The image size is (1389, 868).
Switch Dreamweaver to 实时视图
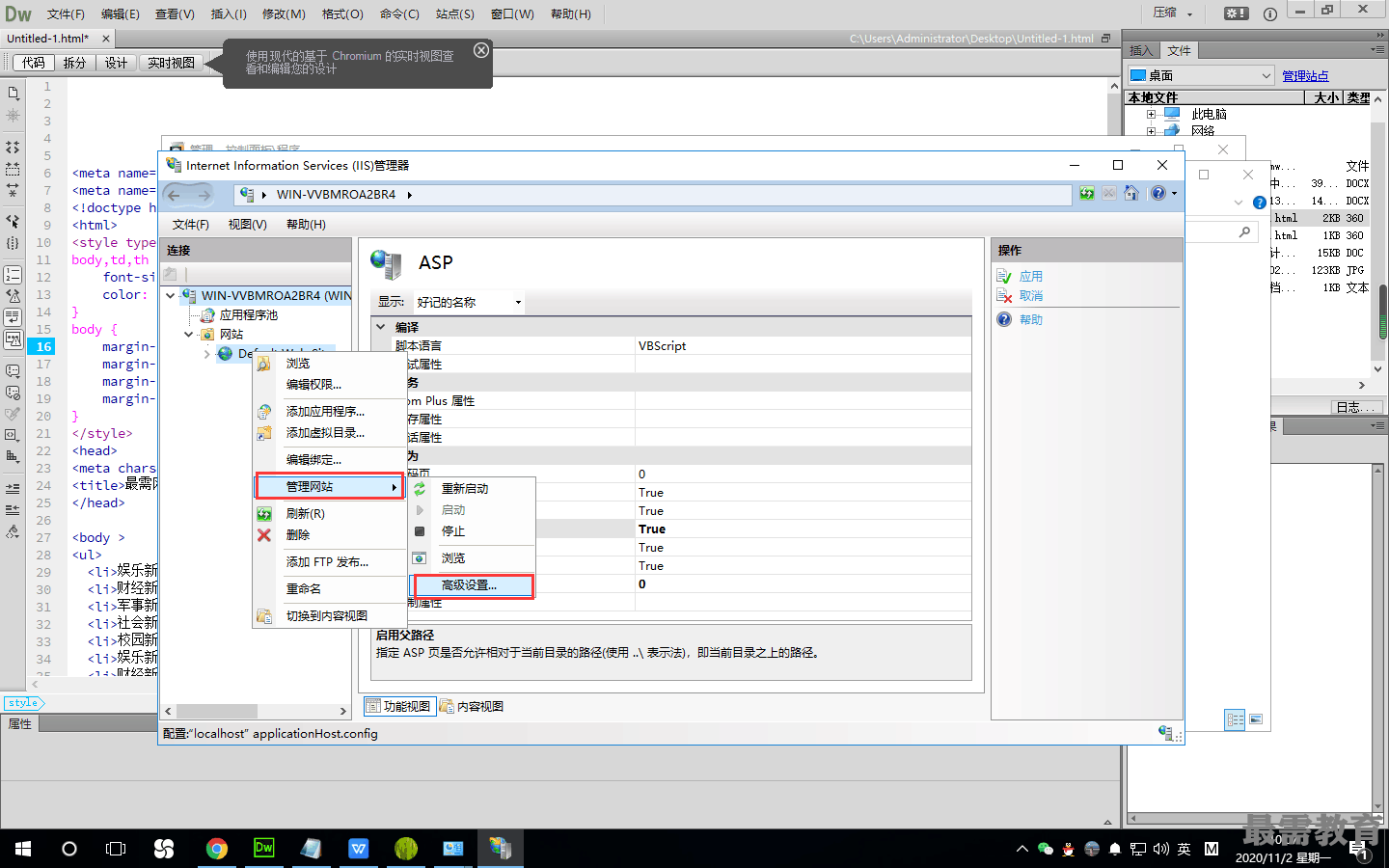pos(172,63)
